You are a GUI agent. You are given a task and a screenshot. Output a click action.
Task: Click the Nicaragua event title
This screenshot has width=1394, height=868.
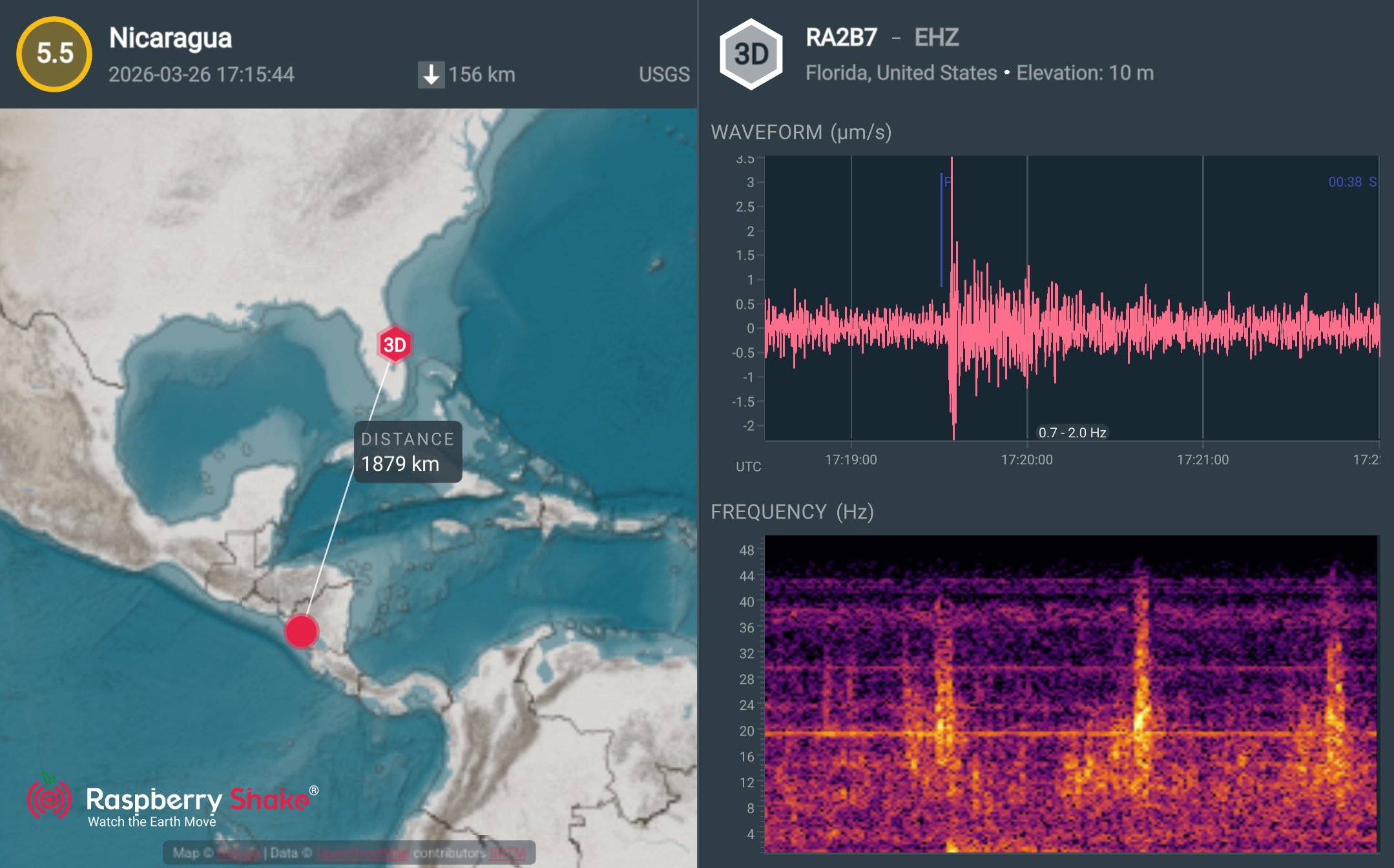(171, 37)
